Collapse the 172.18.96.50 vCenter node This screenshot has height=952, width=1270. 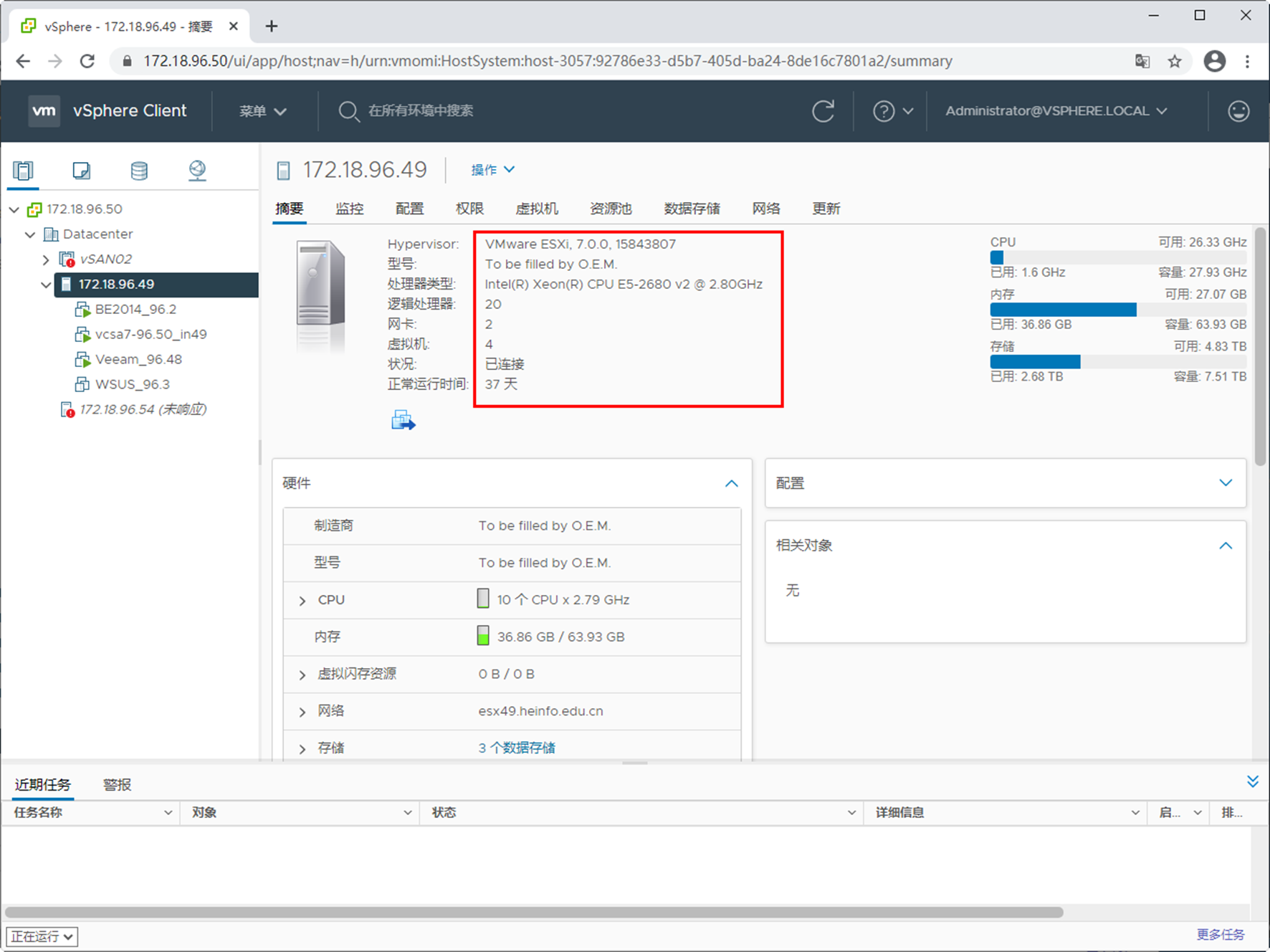(14, 209)
